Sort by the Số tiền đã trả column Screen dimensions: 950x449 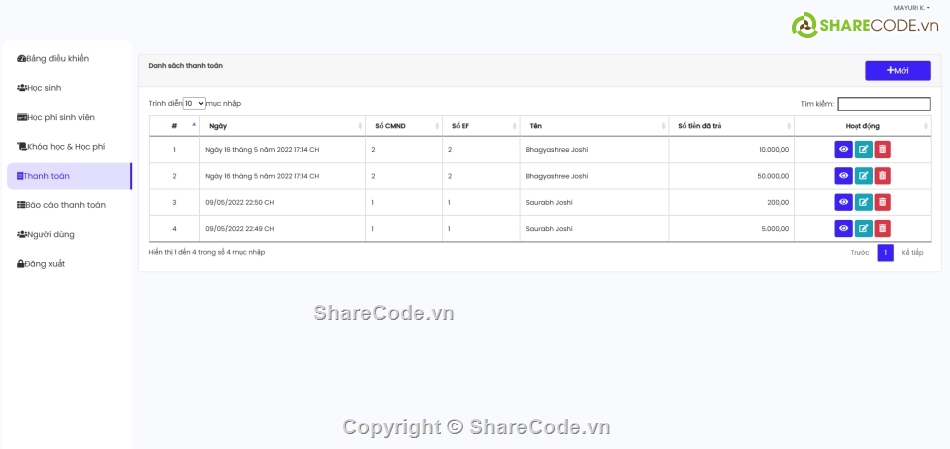tap(730, 126)
